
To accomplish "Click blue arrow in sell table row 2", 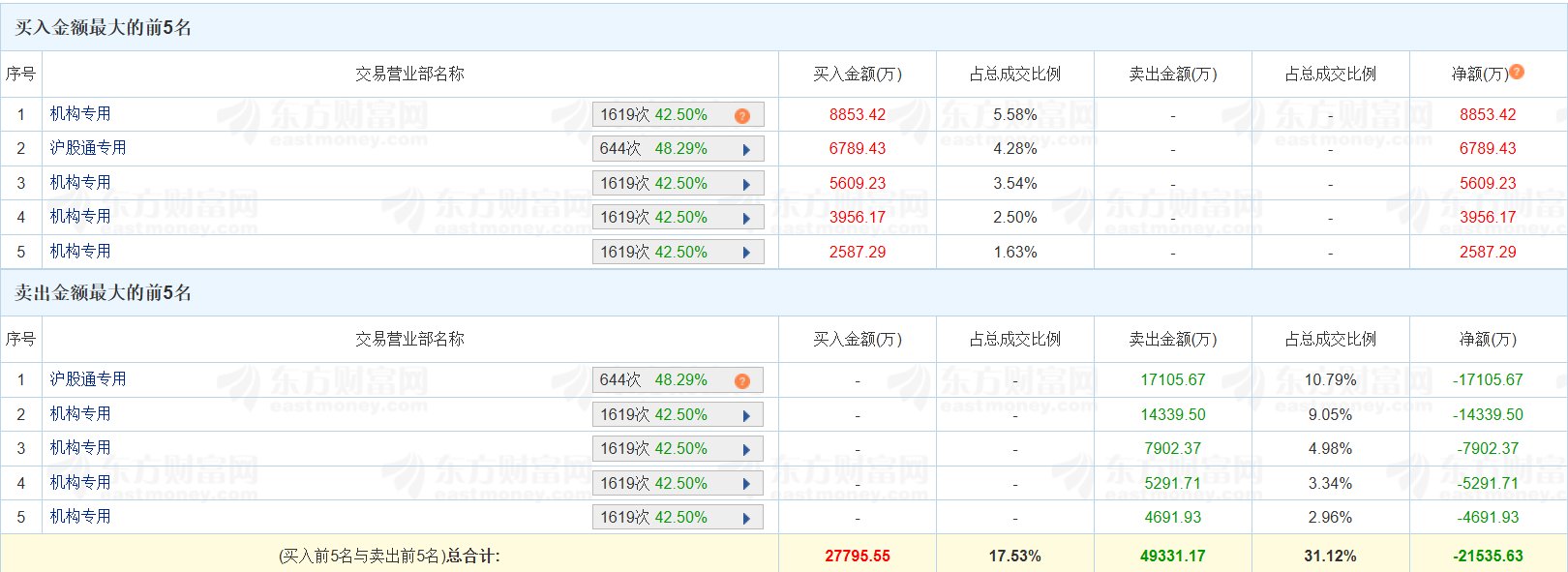I will (746, 416).
